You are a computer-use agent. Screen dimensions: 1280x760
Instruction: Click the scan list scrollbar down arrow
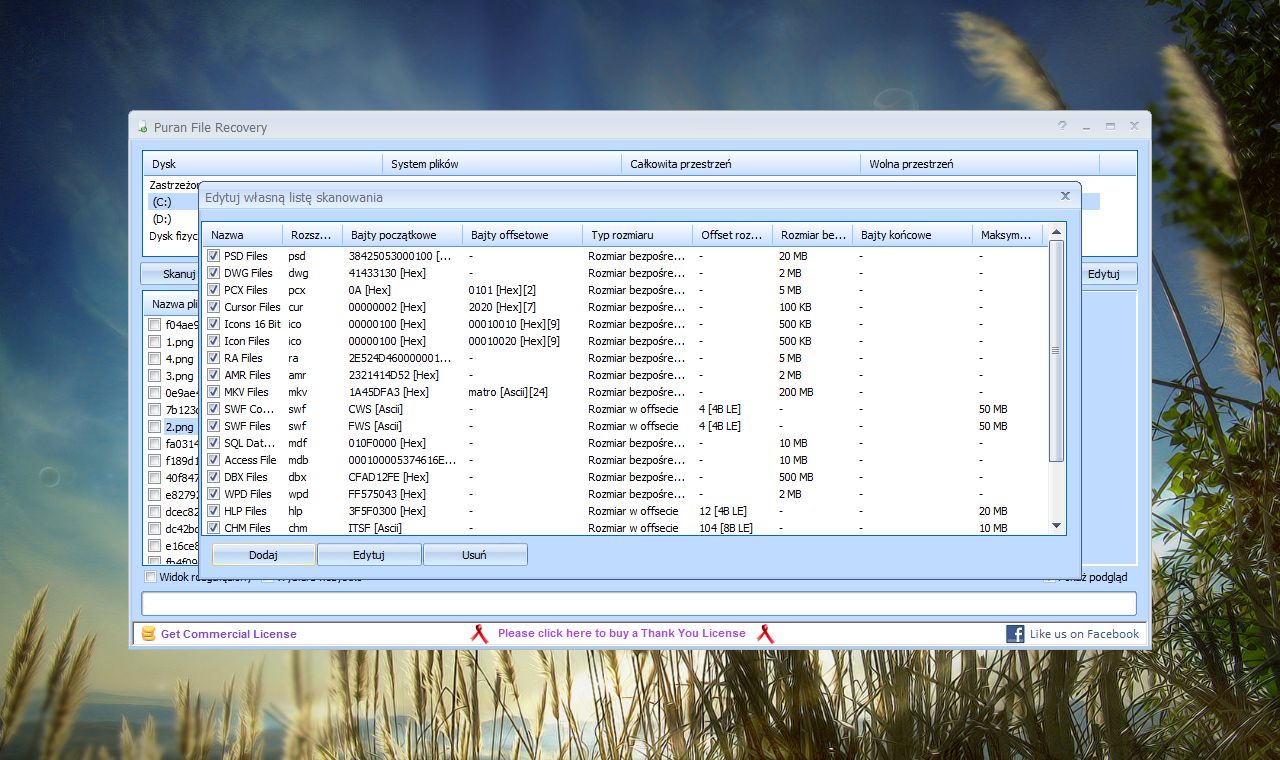point(1057,526)
